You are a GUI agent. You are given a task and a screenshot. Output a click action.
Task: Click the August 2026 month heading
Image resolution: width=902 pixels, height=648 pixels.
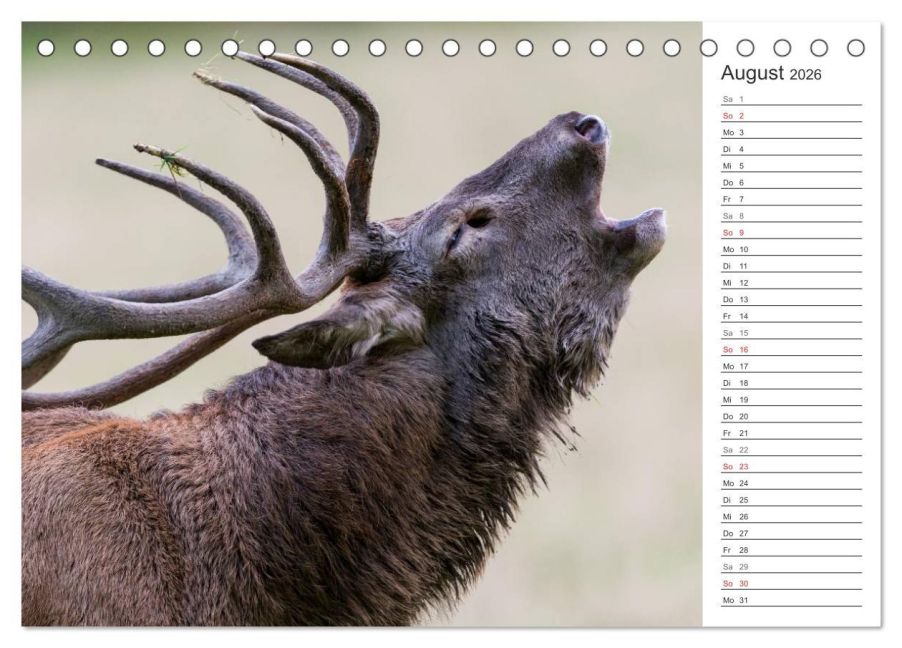(771, 74)
